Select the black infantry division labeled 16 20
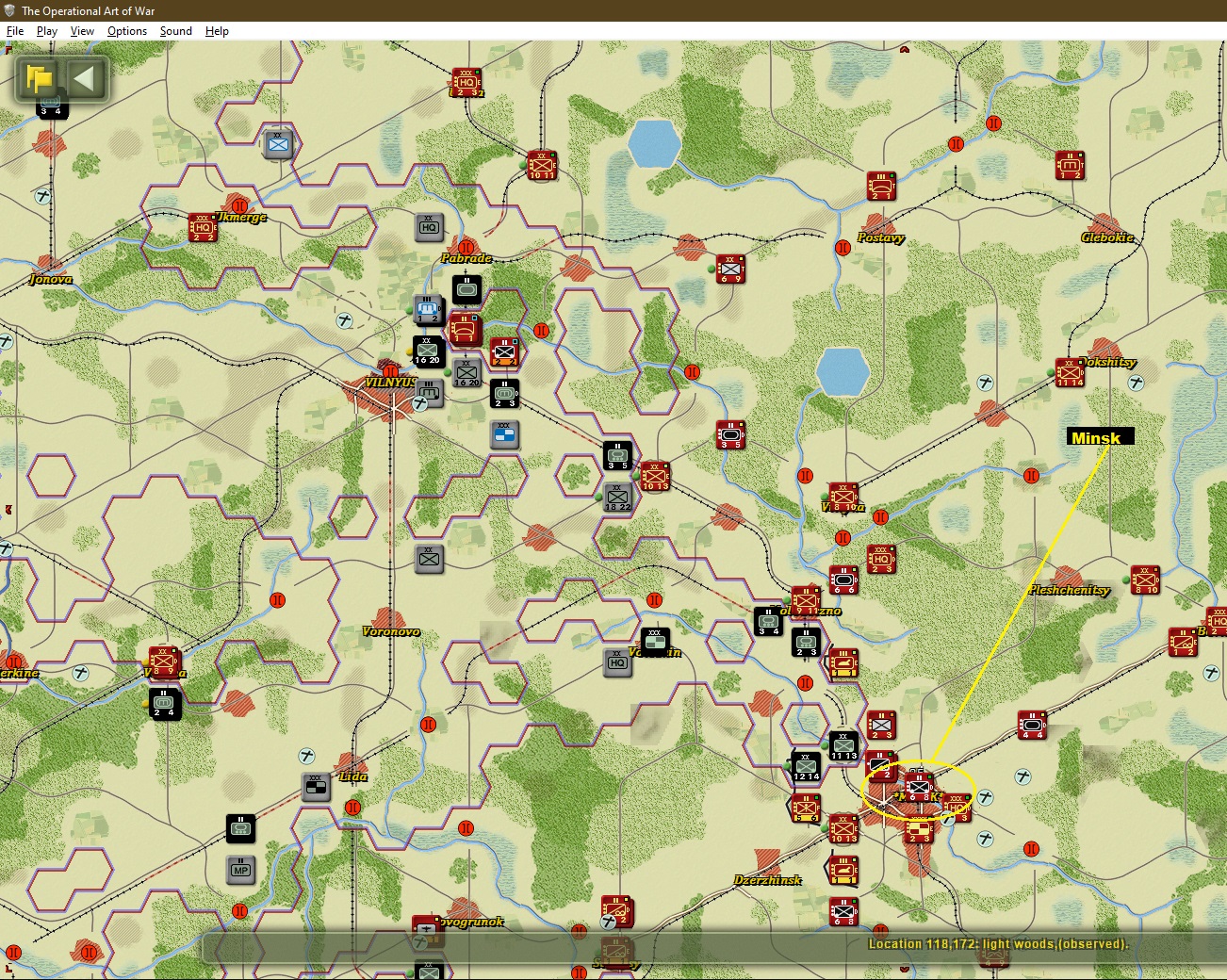 click(428, 351)
